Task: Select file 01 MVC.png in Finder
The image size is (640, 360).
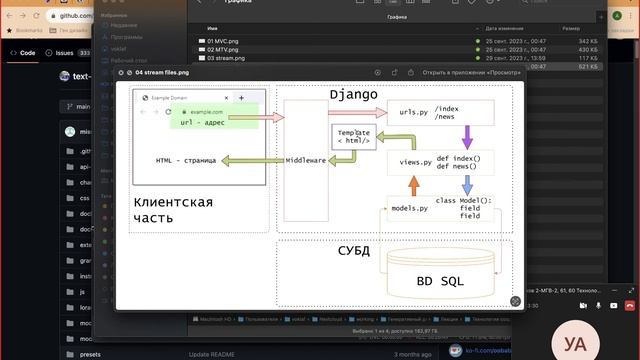Action: pos(222,41)
